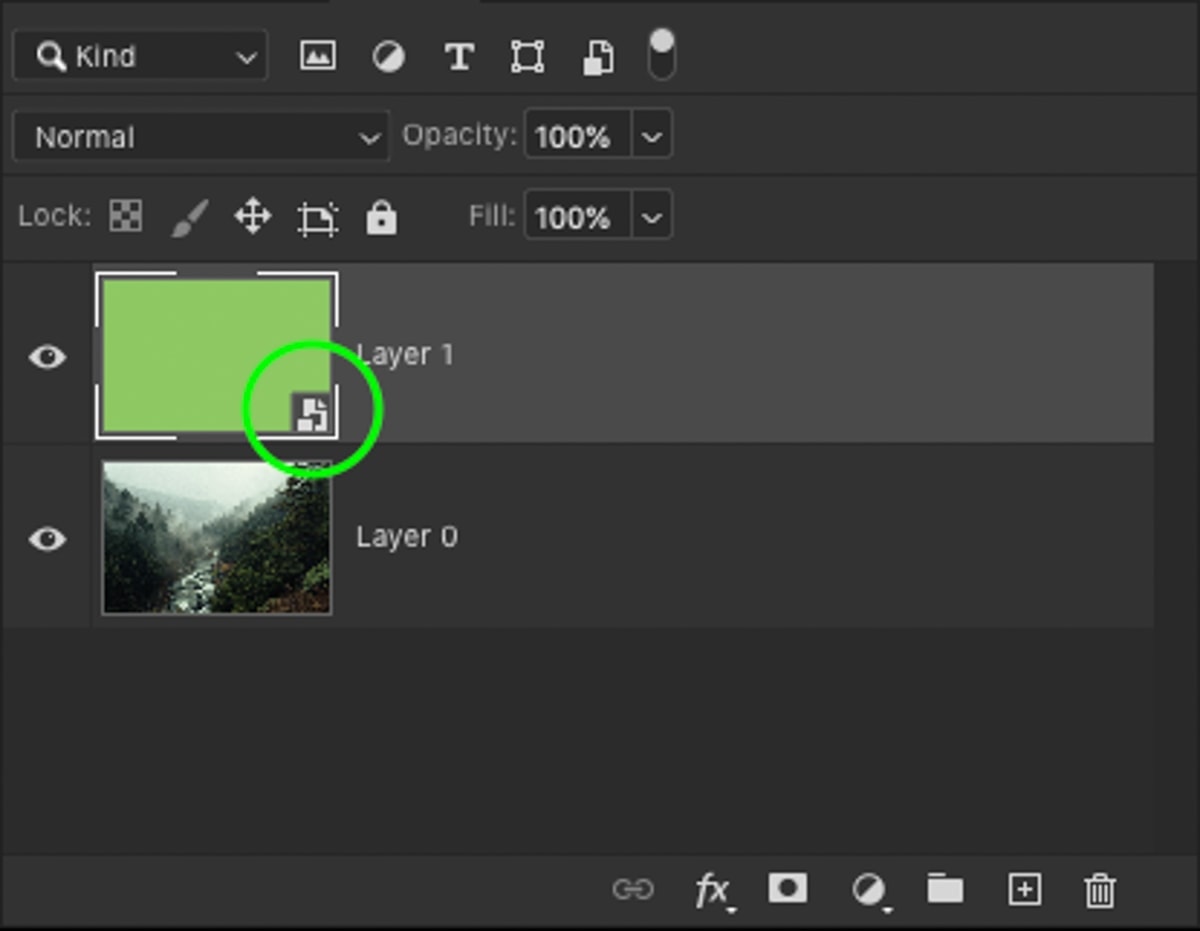This screenshot has width=1200, height=931.
Task: Filter layers by pixel layers icon
Action: point(317,56)
